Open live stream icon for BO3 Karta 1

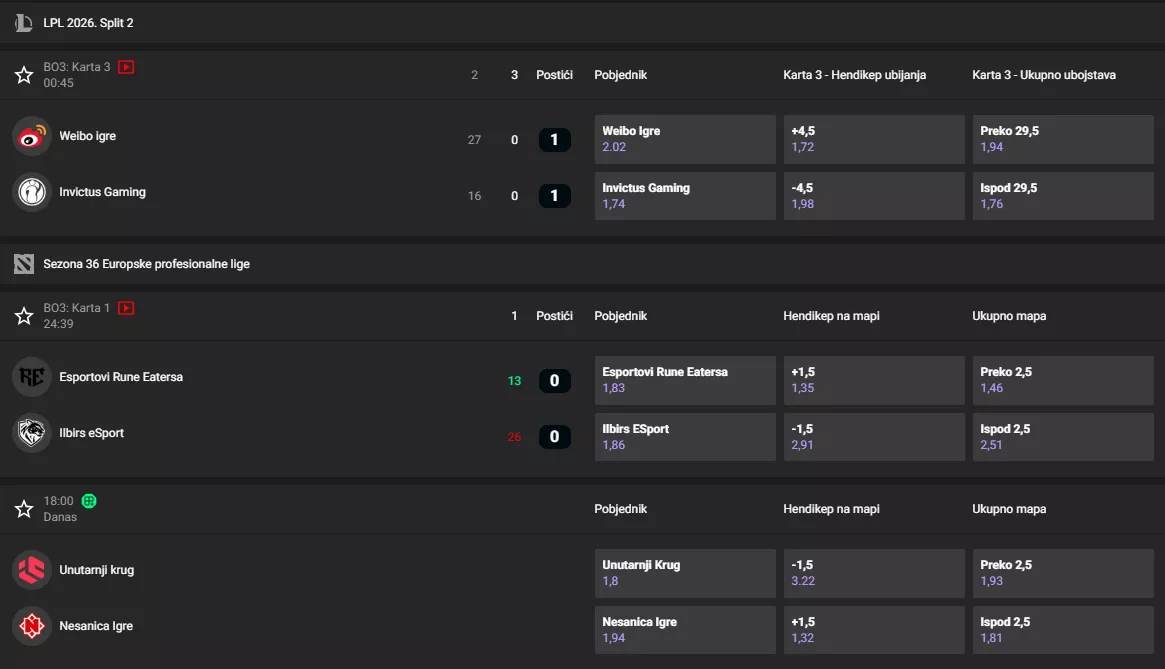click(126, 308)
